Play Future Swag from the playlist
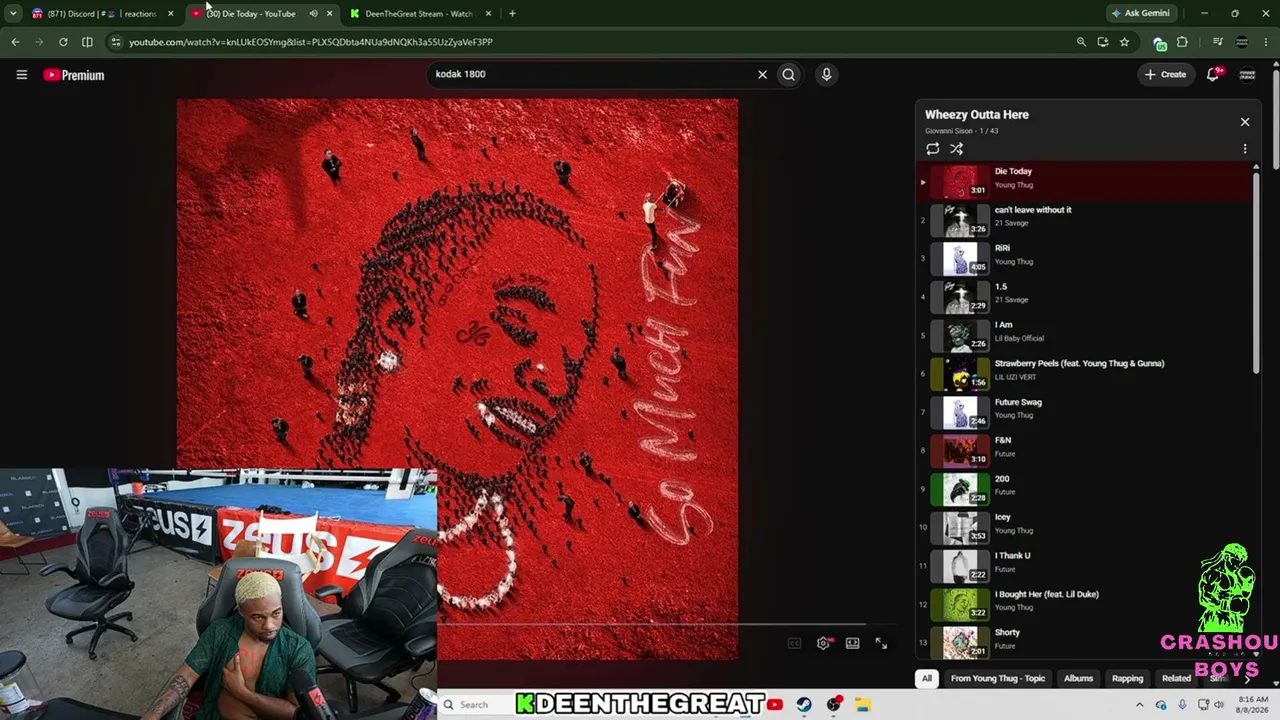 pyautogui.click(x=1085, y=412)
